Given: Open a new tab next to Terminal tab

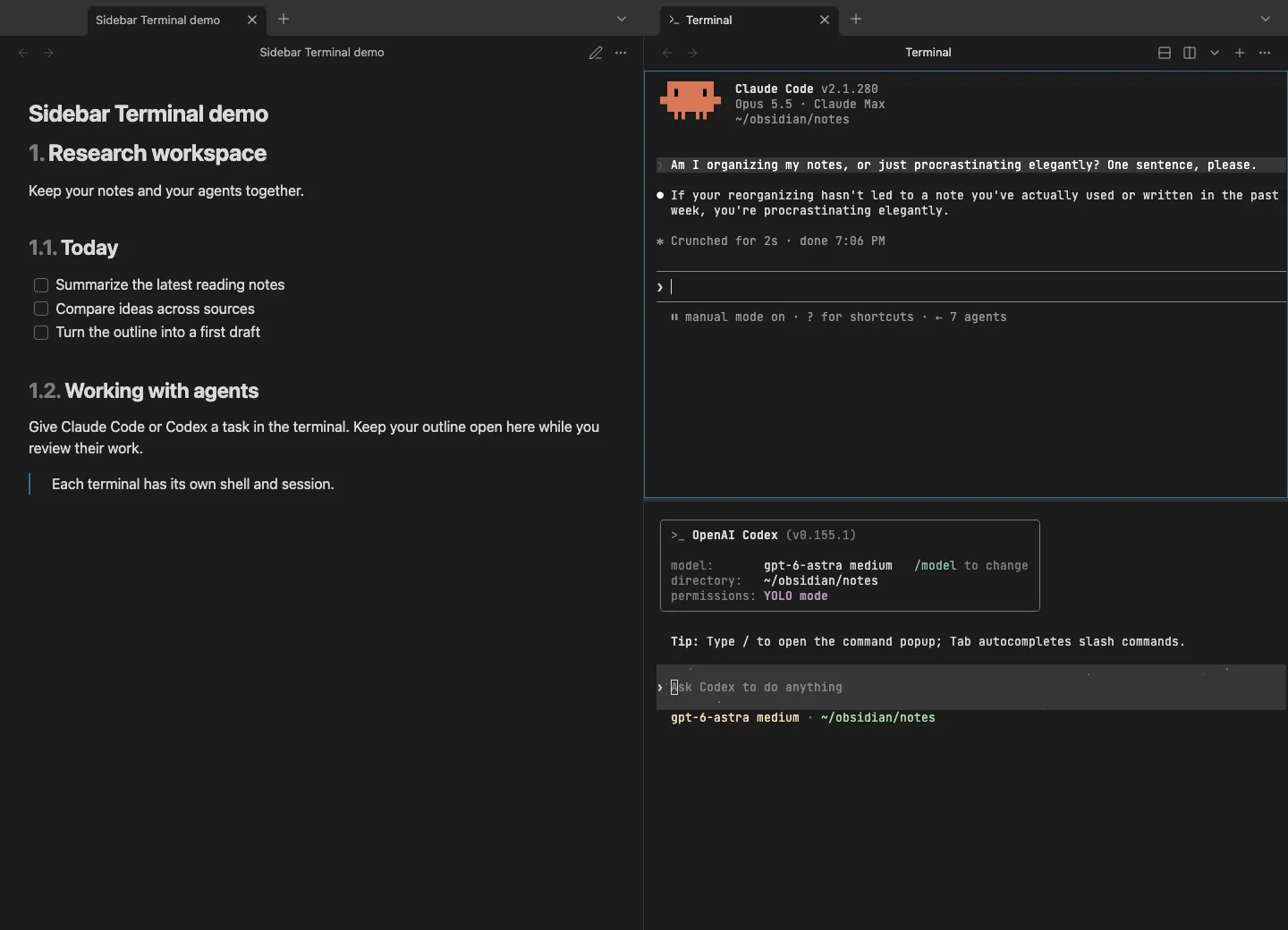Looking at the screenshot, I should click(856, 19).
